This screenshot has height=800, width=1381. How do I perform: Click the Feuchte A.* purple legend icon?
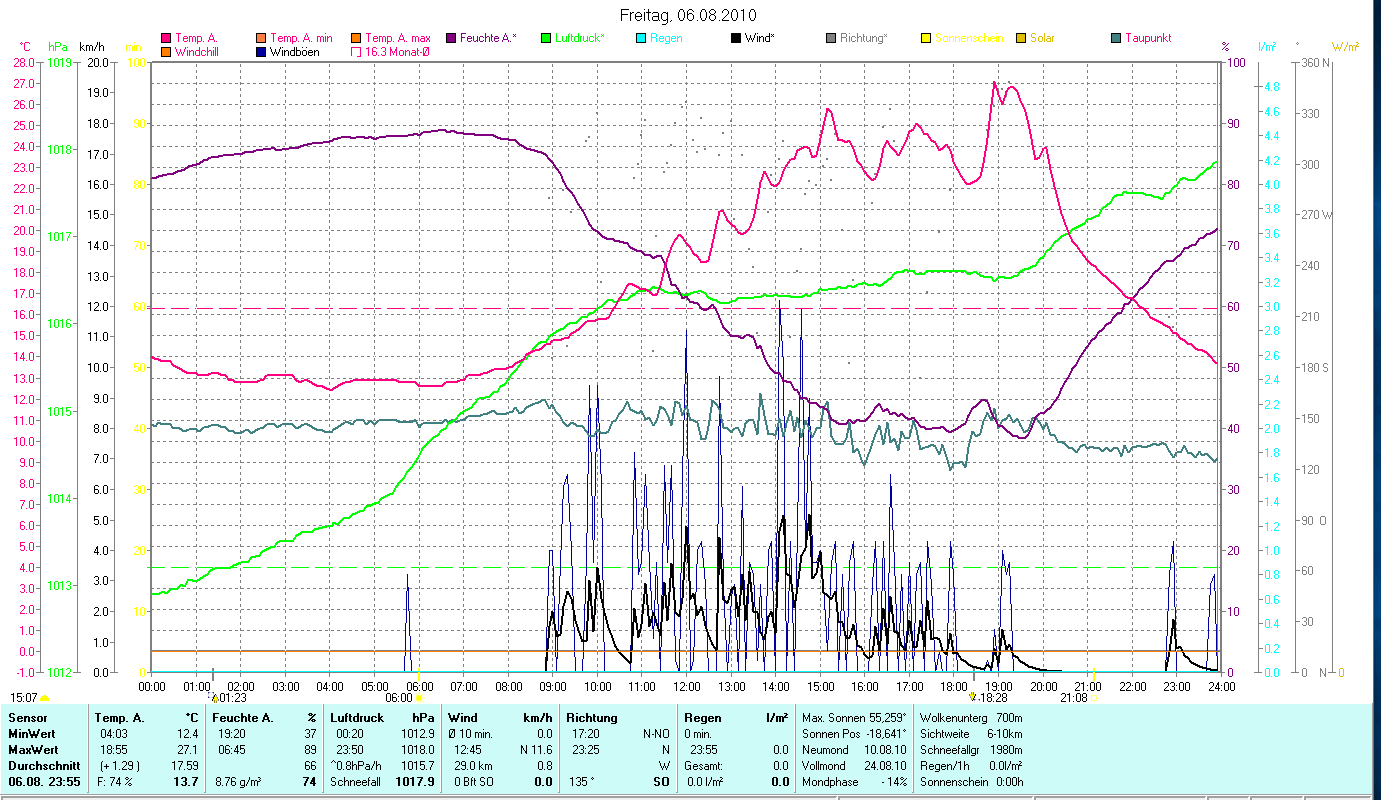click(x=451, y=38)
